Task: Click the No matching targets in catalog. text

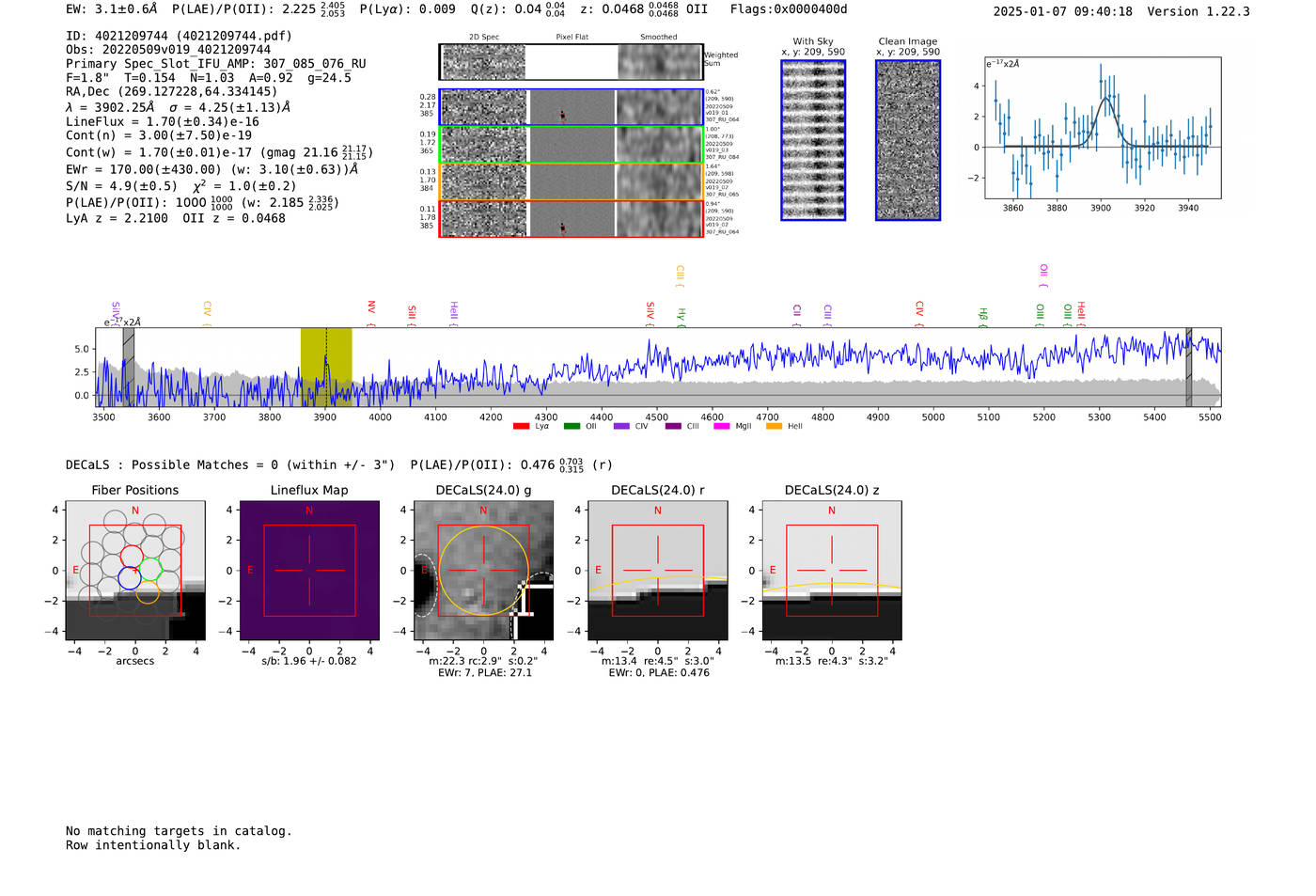Action: [x=179, y=831]
